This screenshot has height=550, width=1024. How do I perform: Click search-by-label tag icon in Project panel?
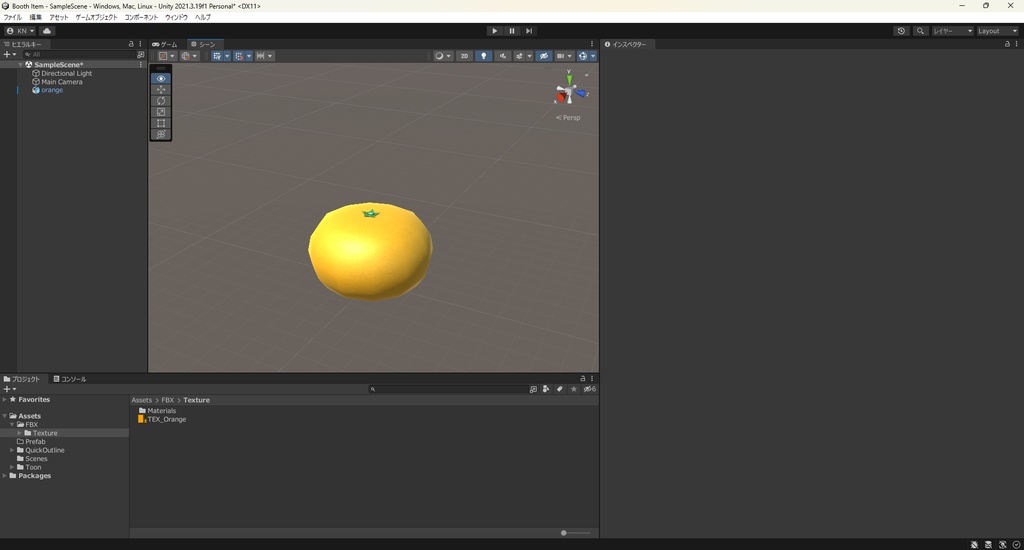click(x=560, y=389)
